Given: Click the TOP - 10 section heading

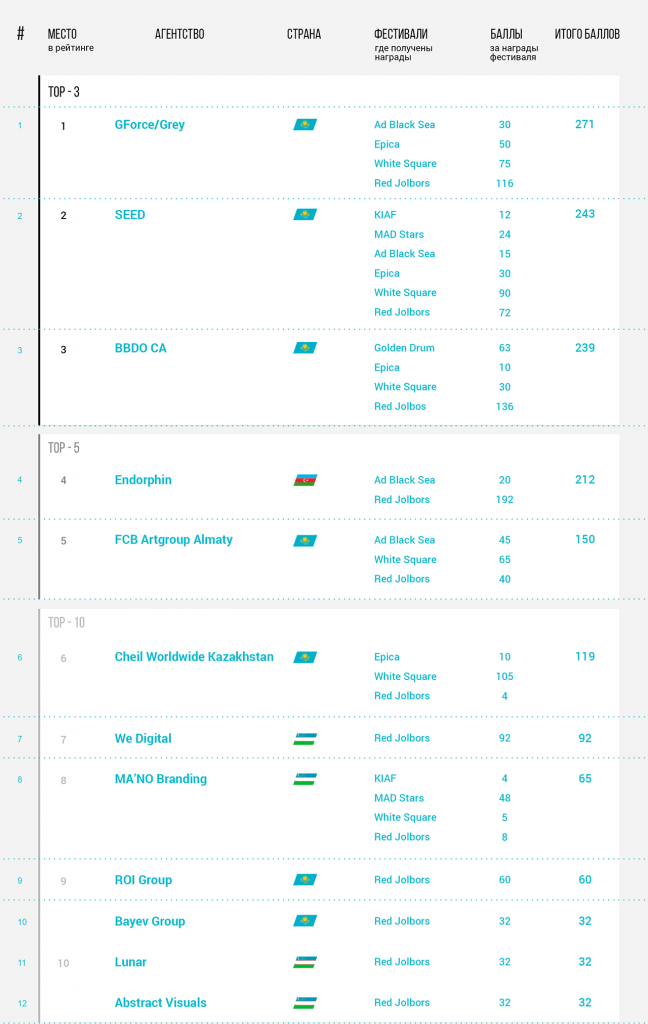Looking at the screenshot, I should [x=66, y=622].
